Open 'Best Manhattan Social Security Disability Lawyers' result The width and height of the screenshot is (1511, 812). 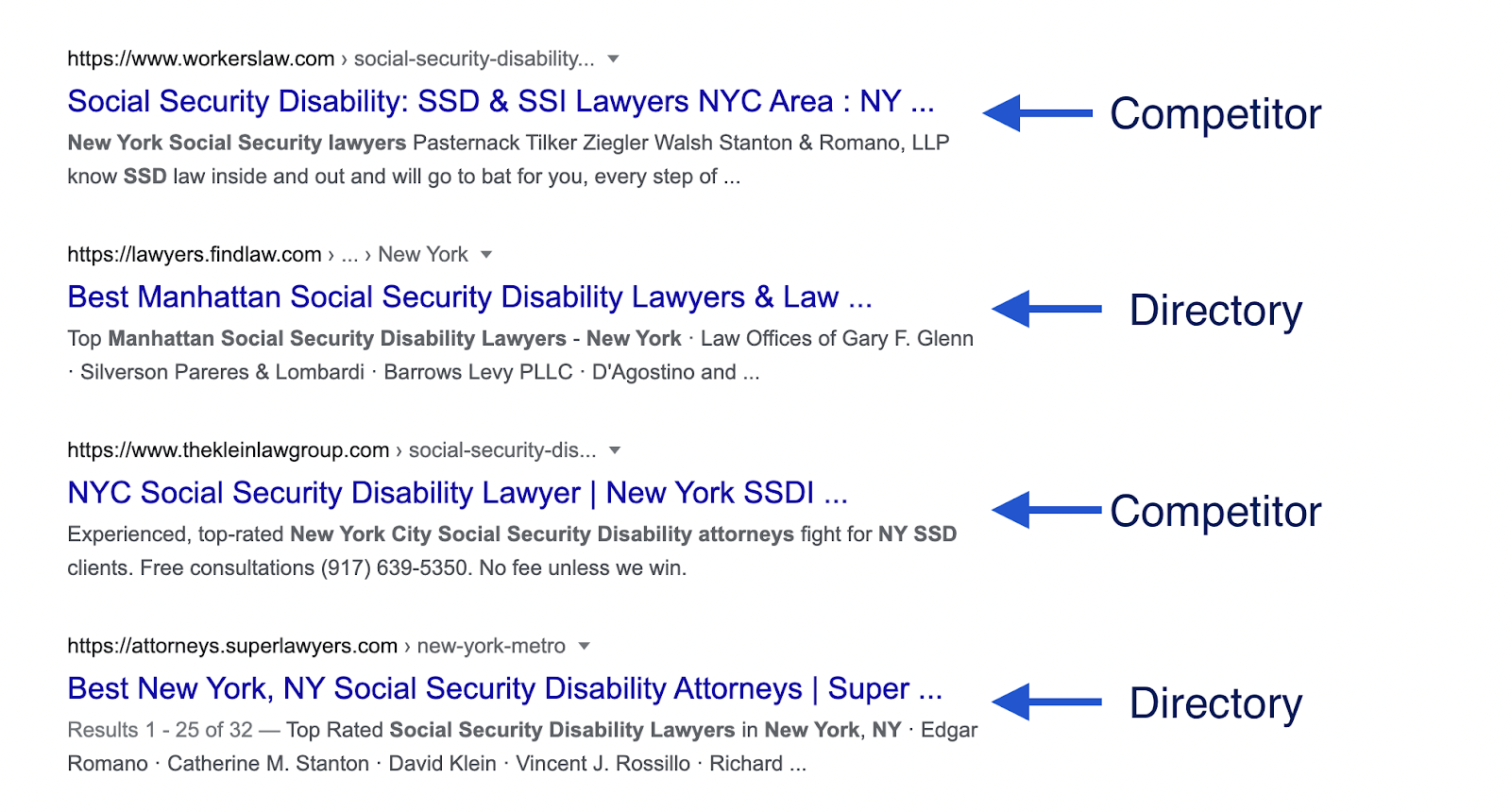468,296
